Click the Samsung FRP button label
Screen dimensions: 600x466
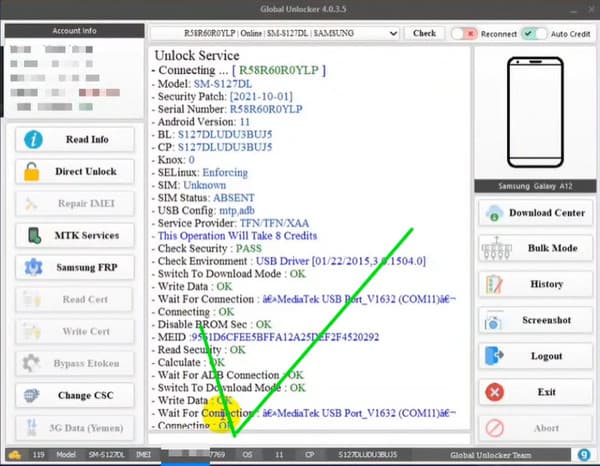(x=87, y=267)
